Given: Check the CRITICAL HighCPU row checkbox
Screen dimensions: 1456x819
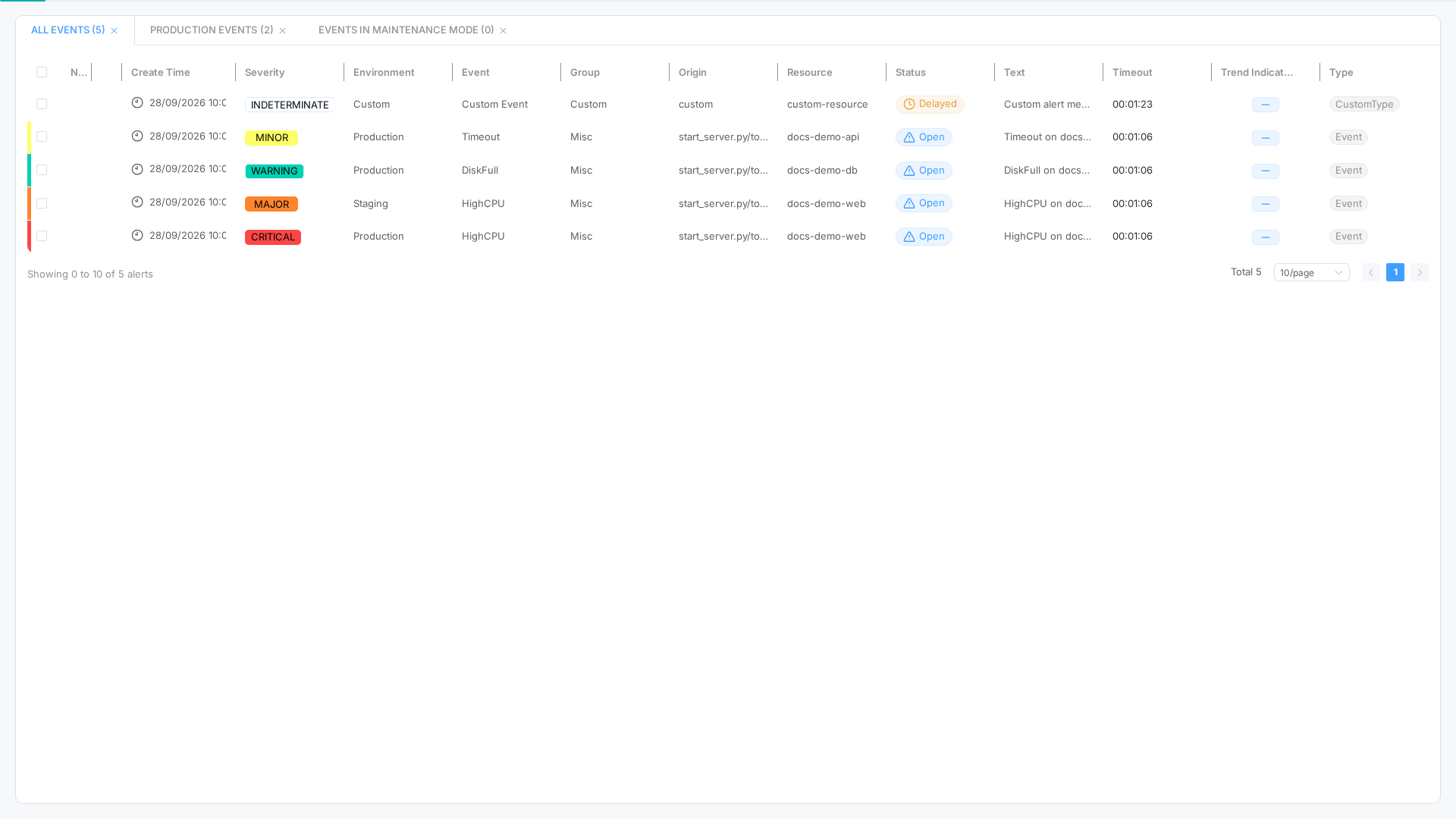Looking at the screenshot, I should pos(42,236).
